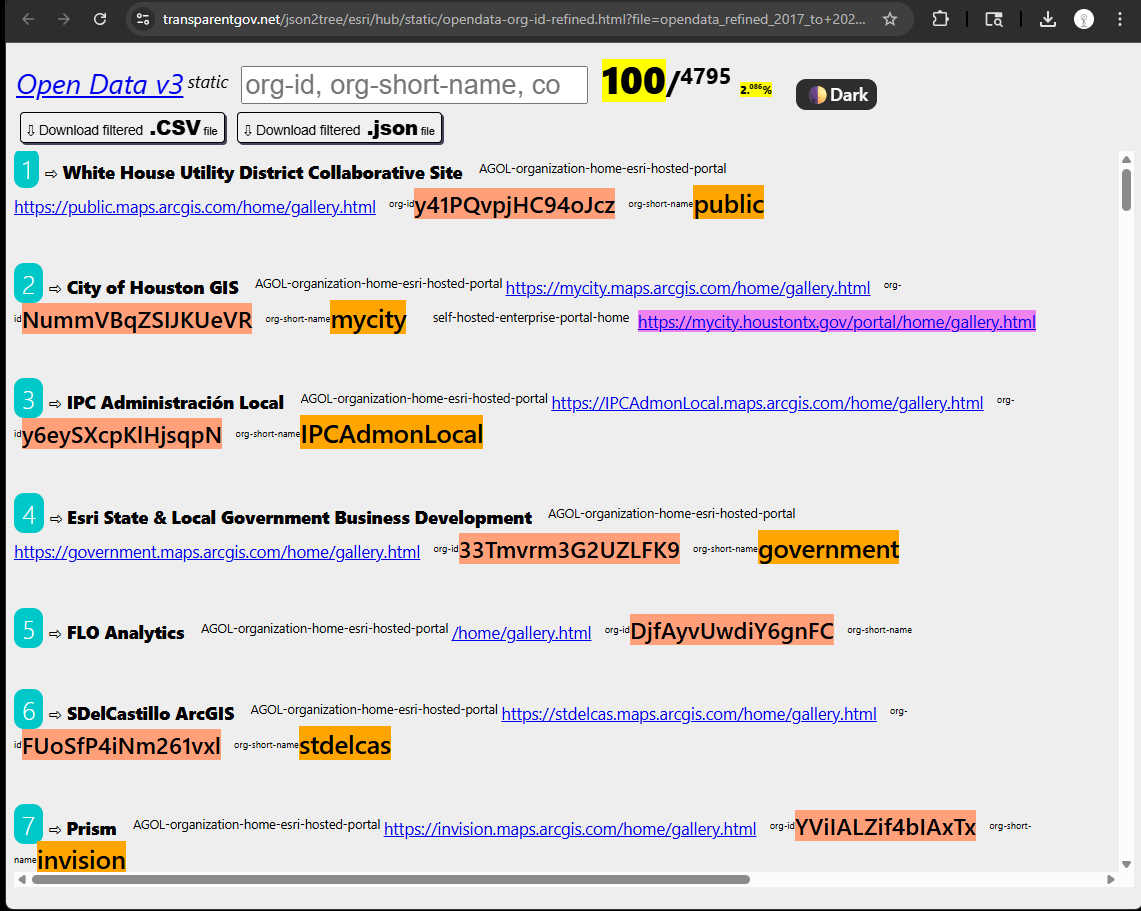Open invision.maps.arcgis.com gallery link
The image size is (1141, 911).
570,829
